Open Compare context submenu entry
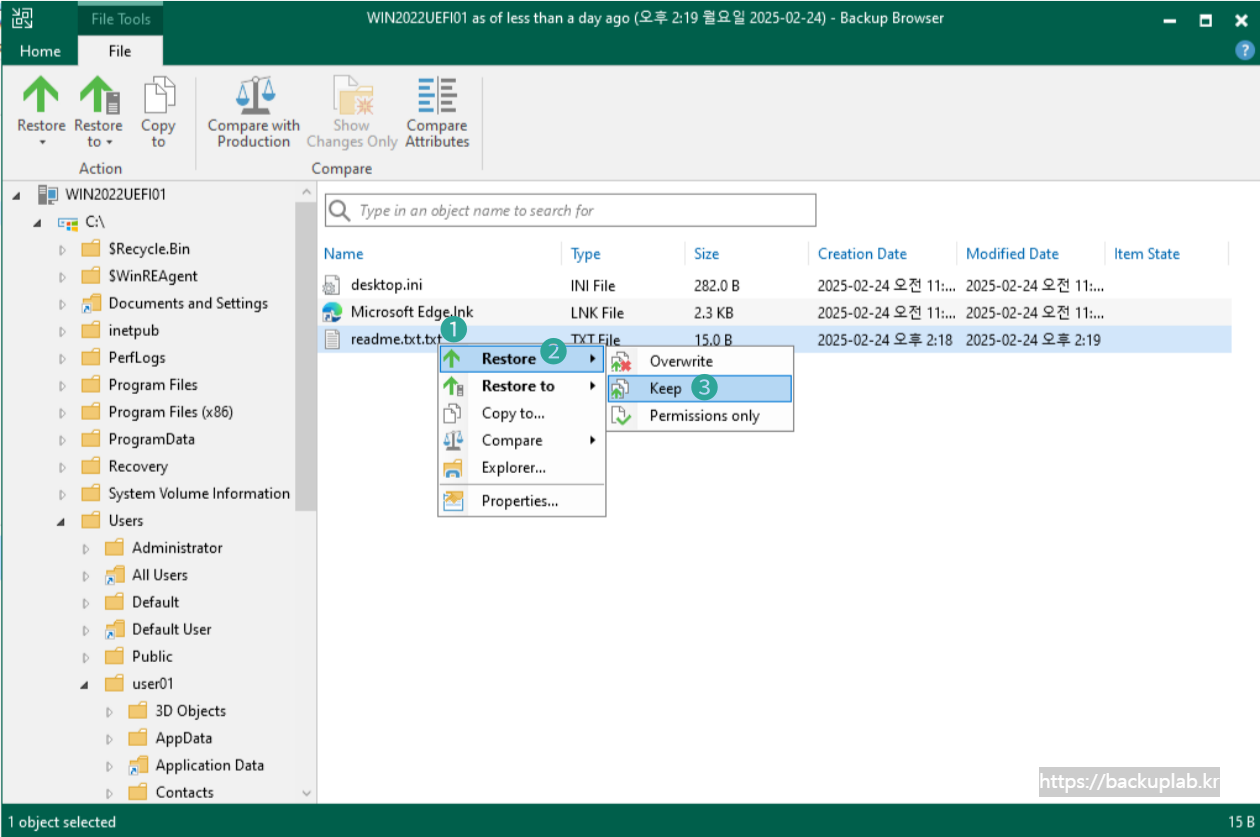1260x837 pixels. [x=521, y=440]
